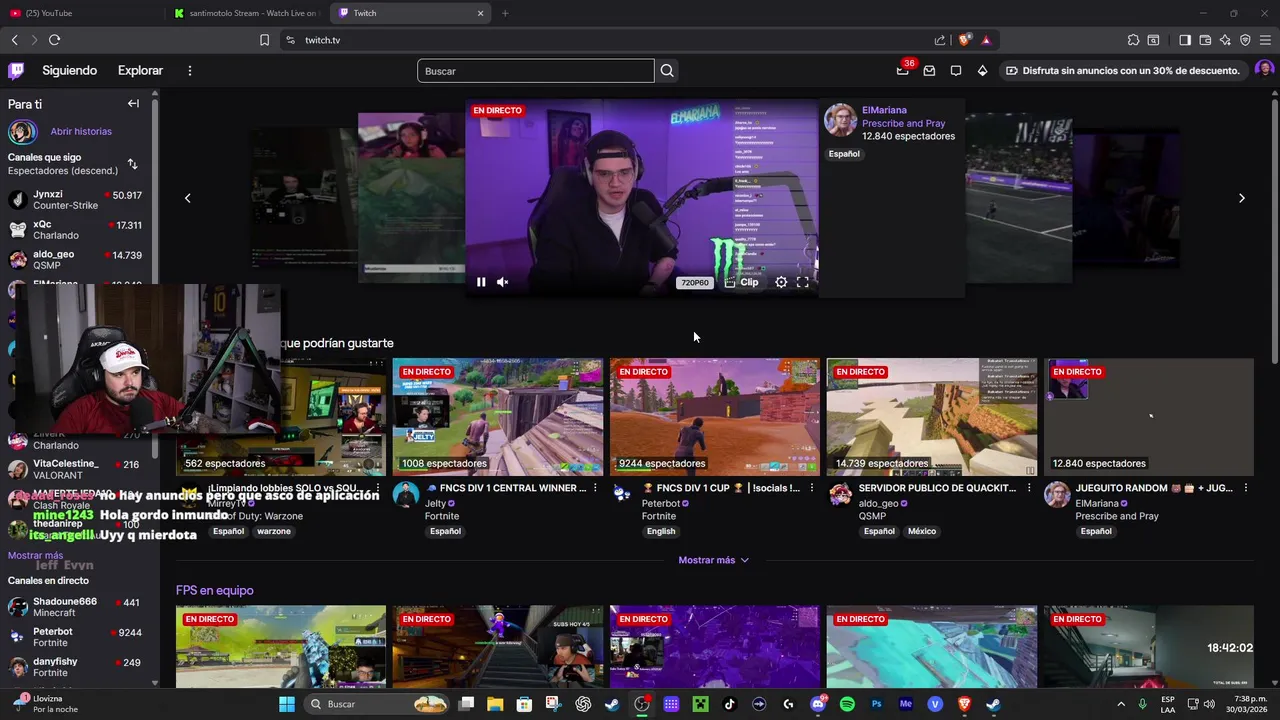The height and width of the screenshot is (720, 1280).
Task: Open the Twitch notifications bell with 36 badge
Action: coord(903,70)
